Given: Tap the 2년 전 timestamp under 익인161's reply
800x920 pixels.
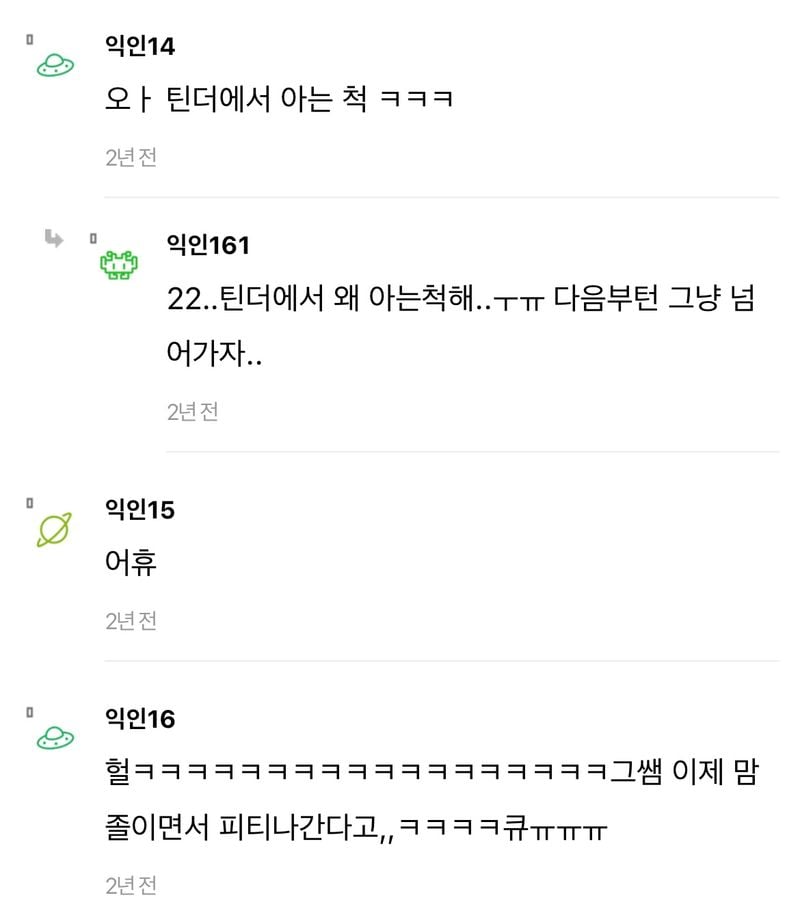Looking at the screenshot, I should click(193, 411).
